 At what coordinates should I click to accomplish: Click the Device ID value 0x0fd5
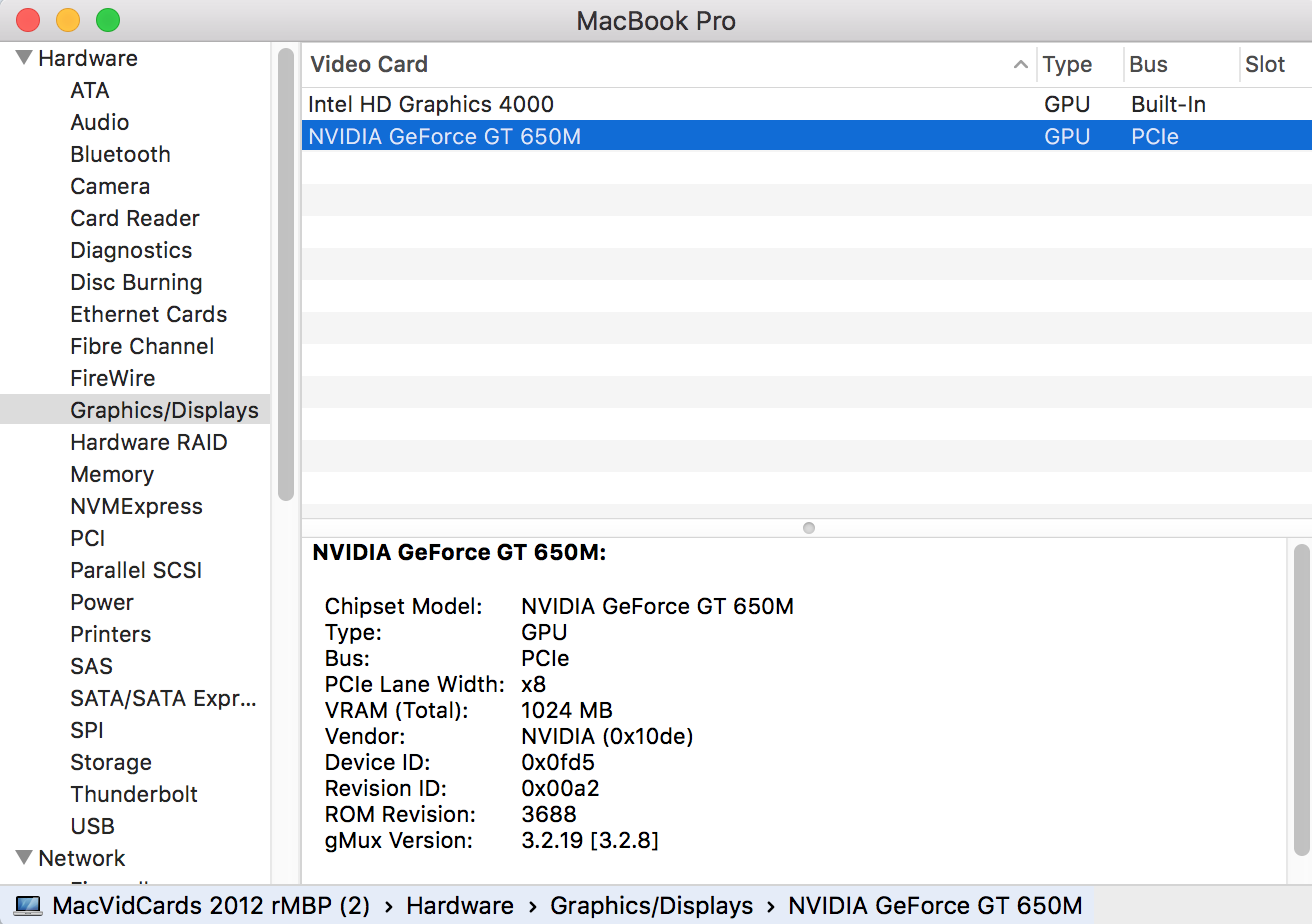tap(558, 762)
